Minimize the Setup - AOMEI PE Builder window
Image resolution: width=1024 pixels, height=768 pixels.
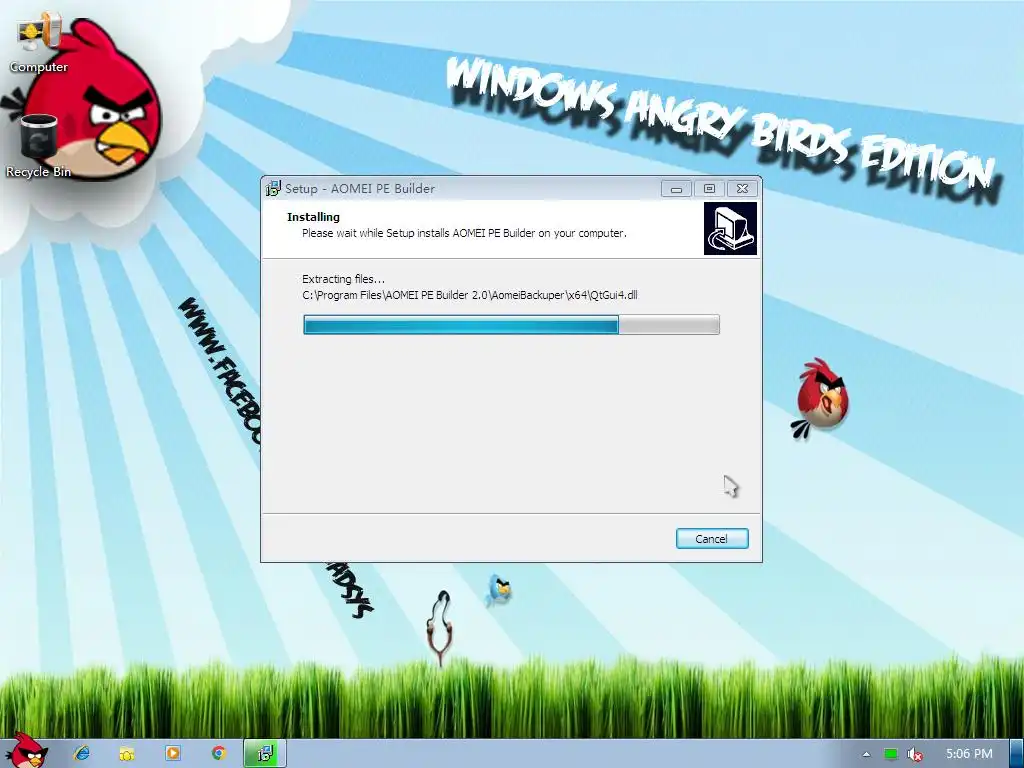click(677, 189)
